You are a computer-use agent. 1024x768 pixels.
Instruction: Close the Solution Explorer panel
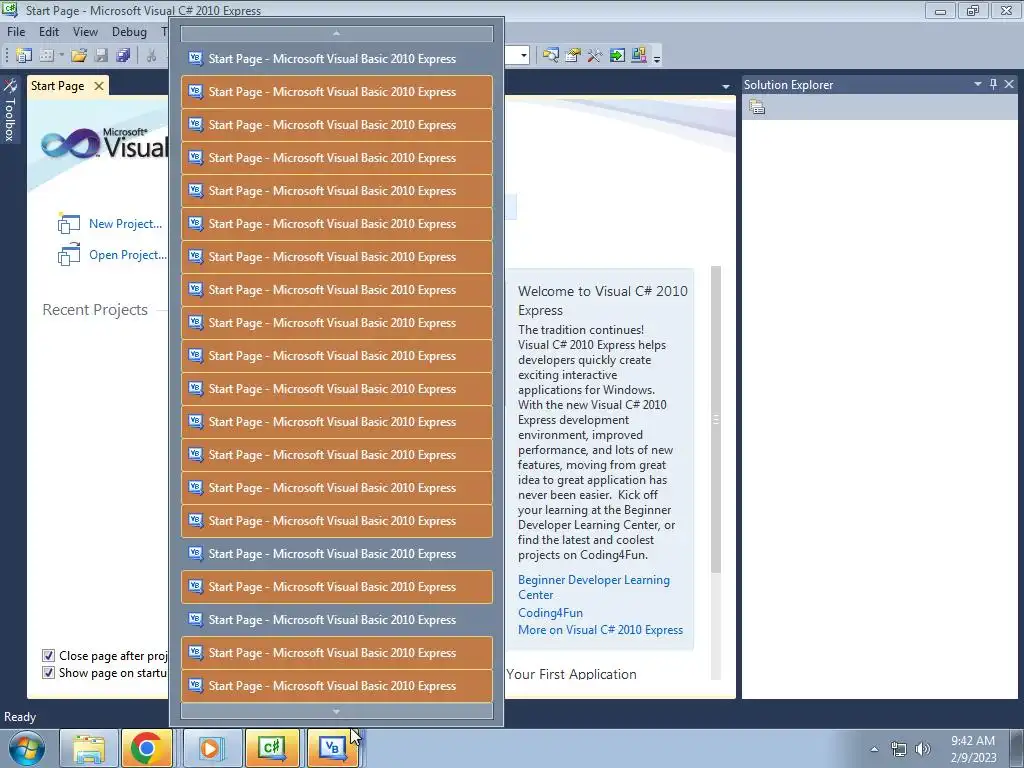click(1009, 84)
